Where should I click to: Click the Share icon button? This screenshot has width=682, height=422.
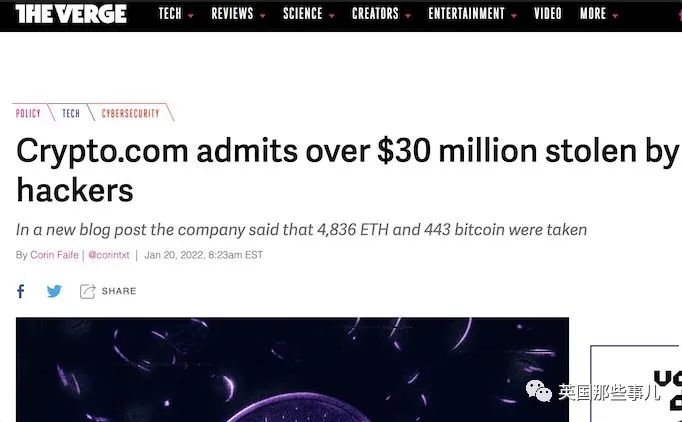pyautogui.click(x=87, y=291)
